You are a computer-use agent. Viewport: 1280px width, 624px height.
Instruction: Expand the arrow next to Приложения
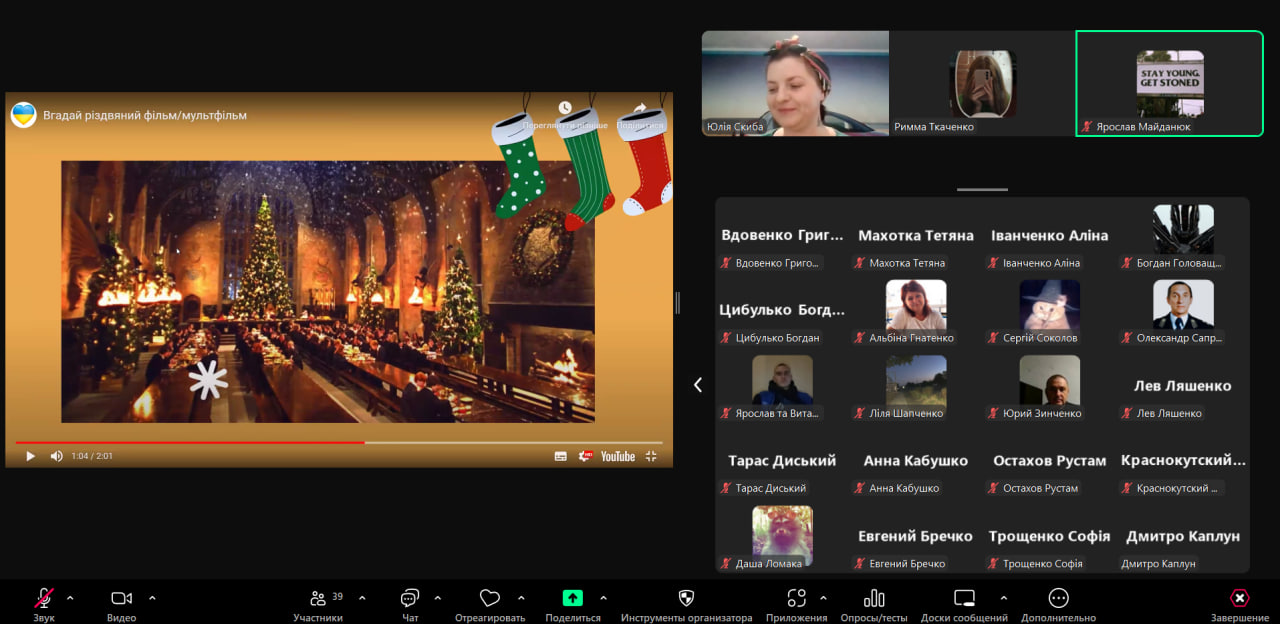[x=823, y=598]
